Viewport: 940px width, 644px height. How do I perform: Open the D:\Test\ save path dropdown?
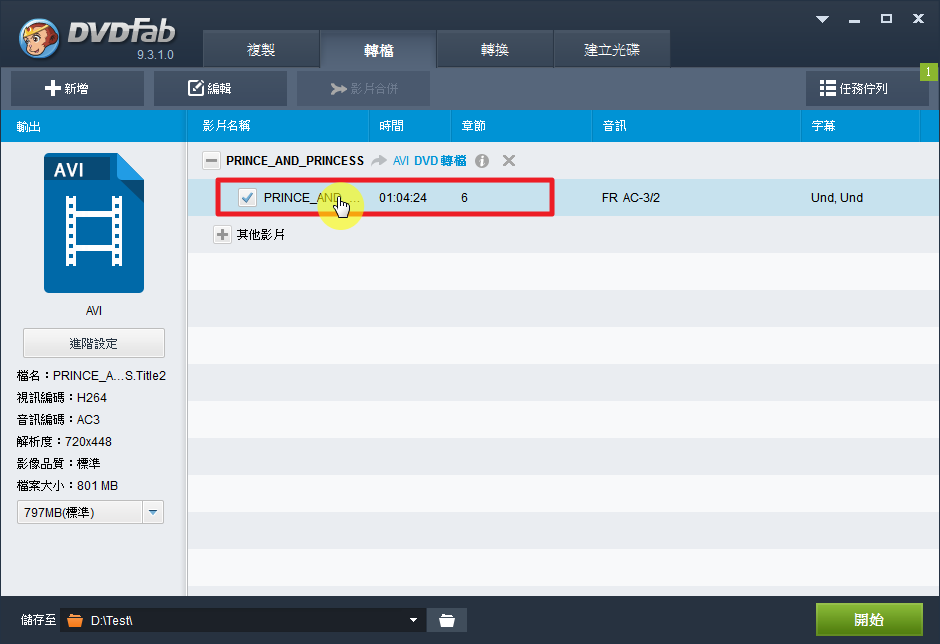pyautogui.click(x=413, y=620)
